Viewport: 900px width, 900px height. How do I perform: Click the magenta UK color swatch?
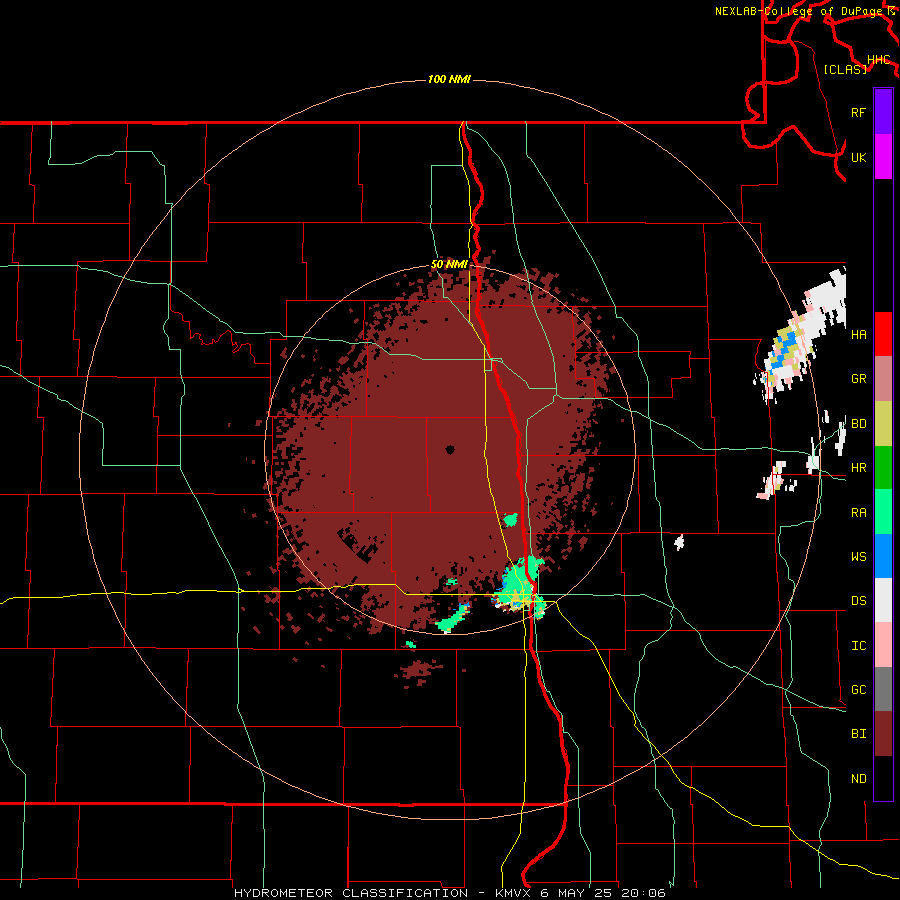click(883, 157)
